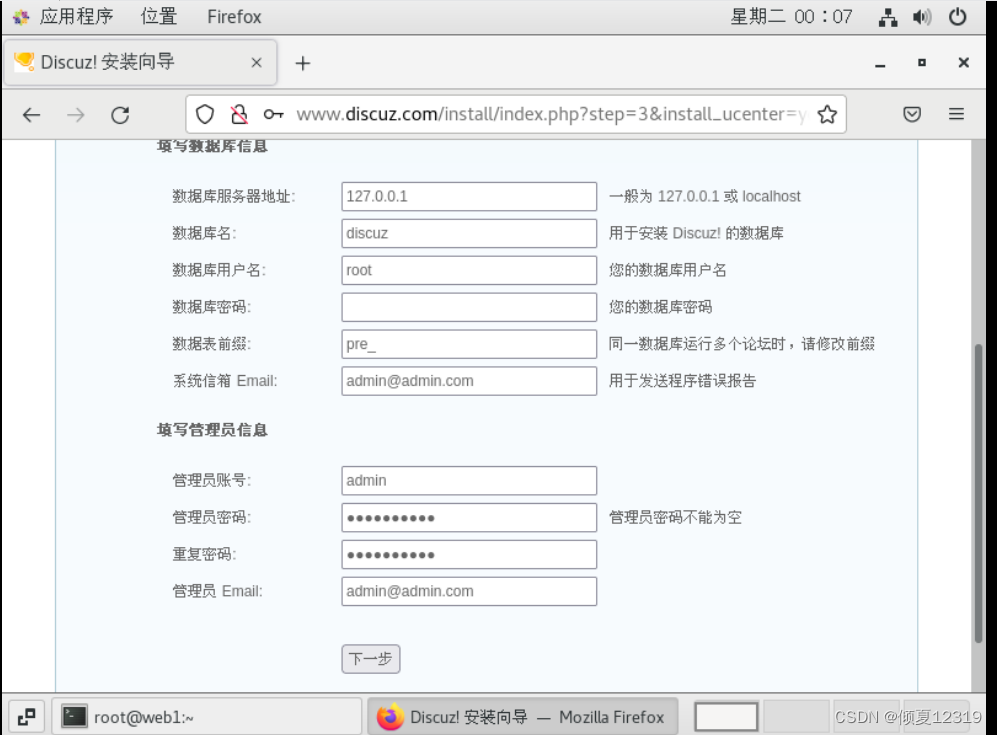
Task: Open the Firefox application menu in top bar
Action: [234, 17]
